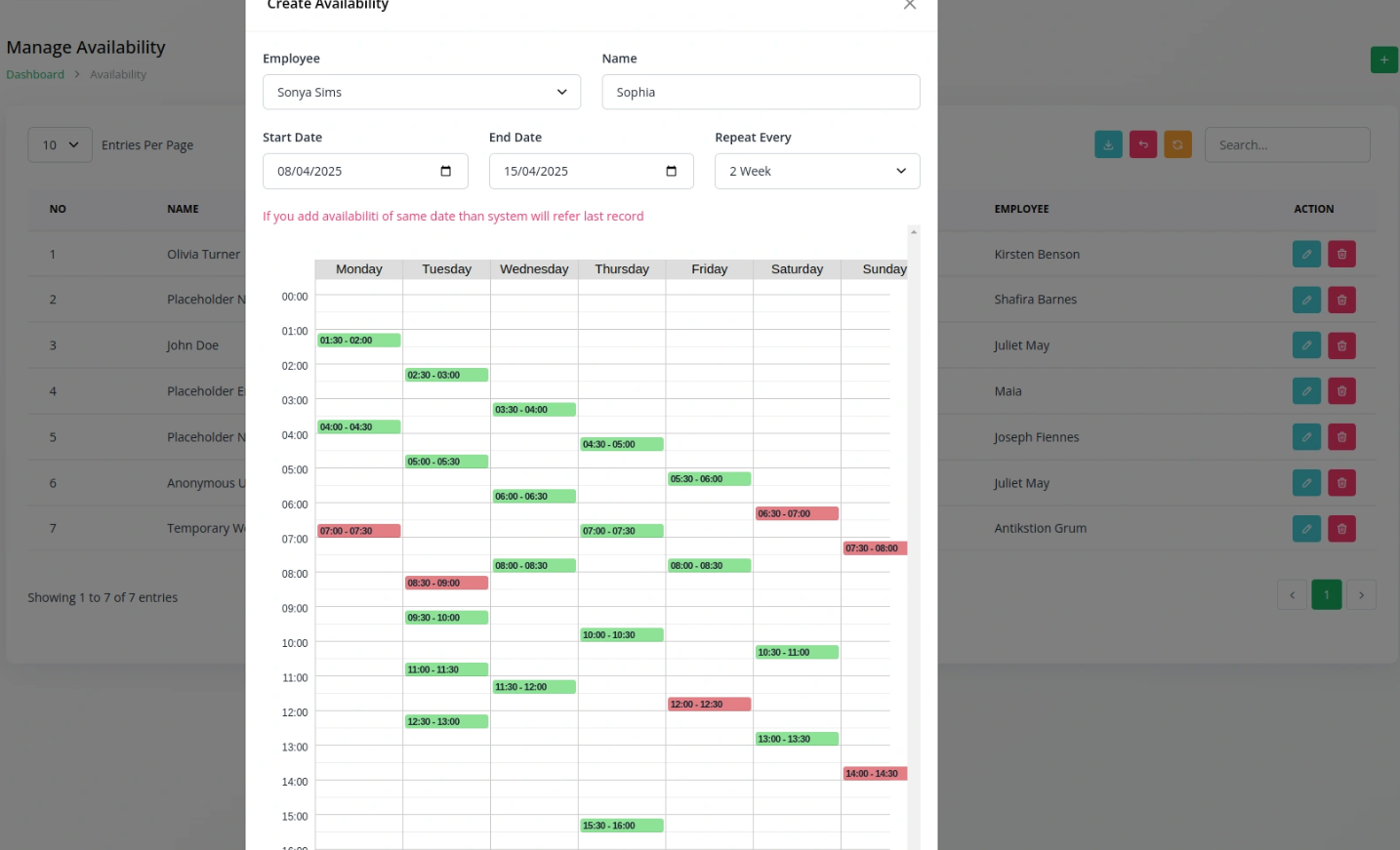Select red Monday 07:00 - 07:30 slot

(x=359, y=531)
